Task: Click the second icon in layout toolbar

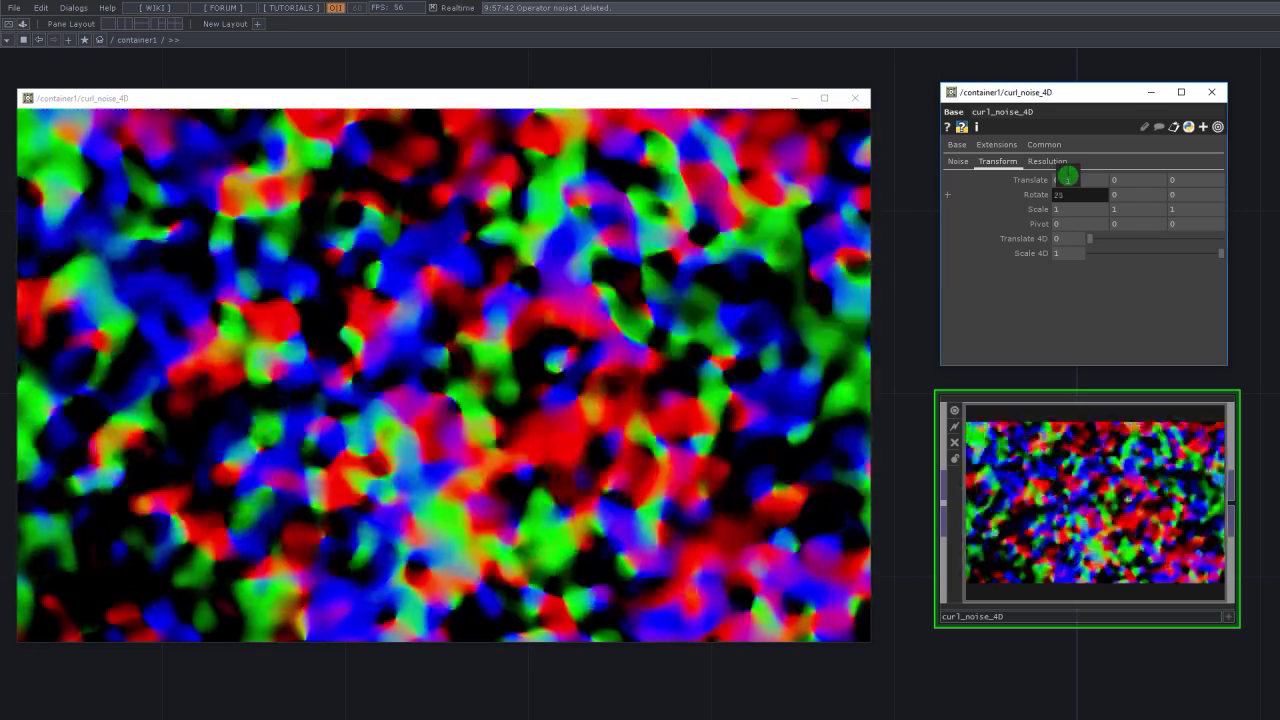Action: click(23, 24)
